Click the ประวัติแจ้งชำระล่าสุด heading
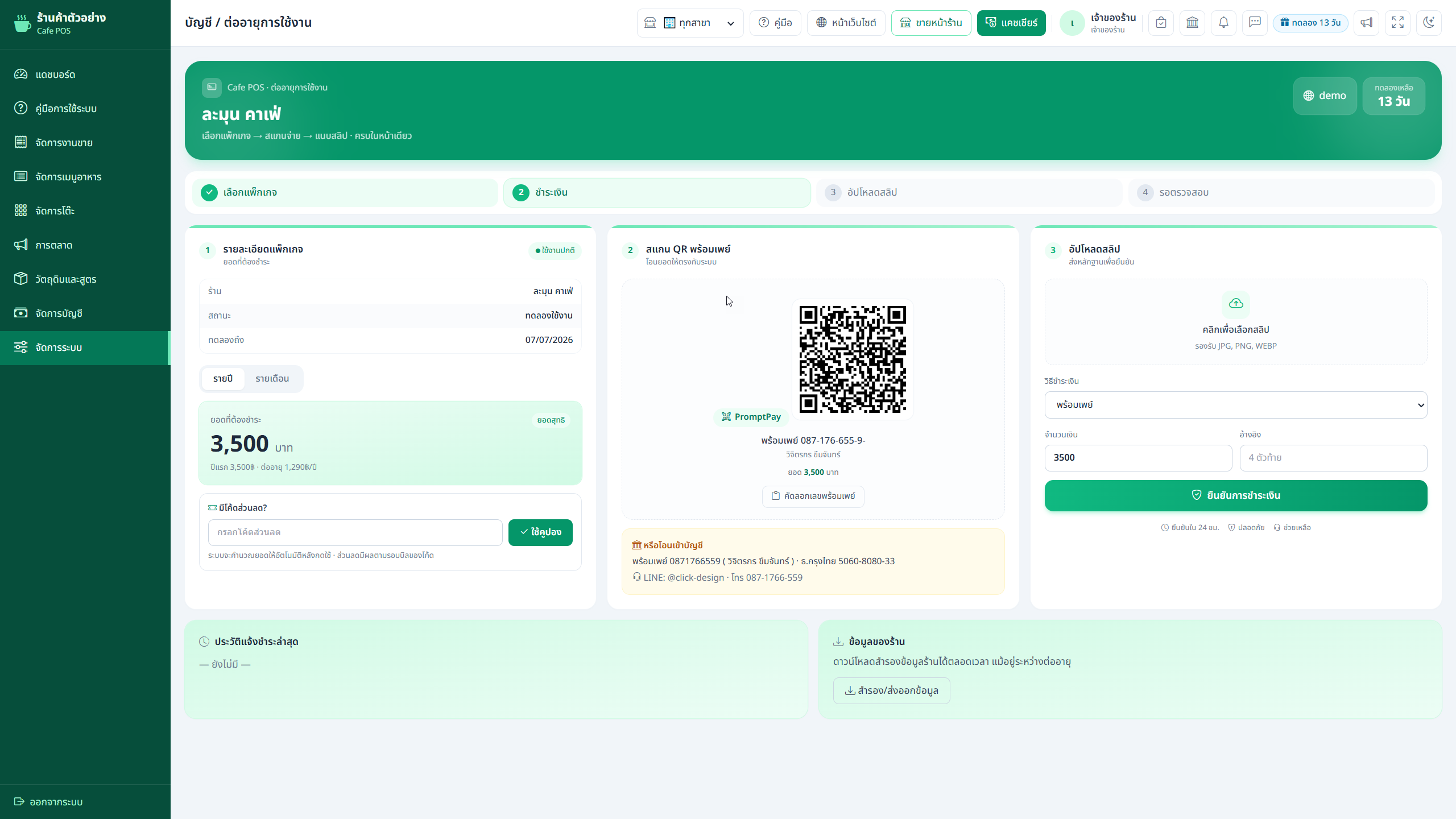1456x819 pixels. [x=257, y=642]
